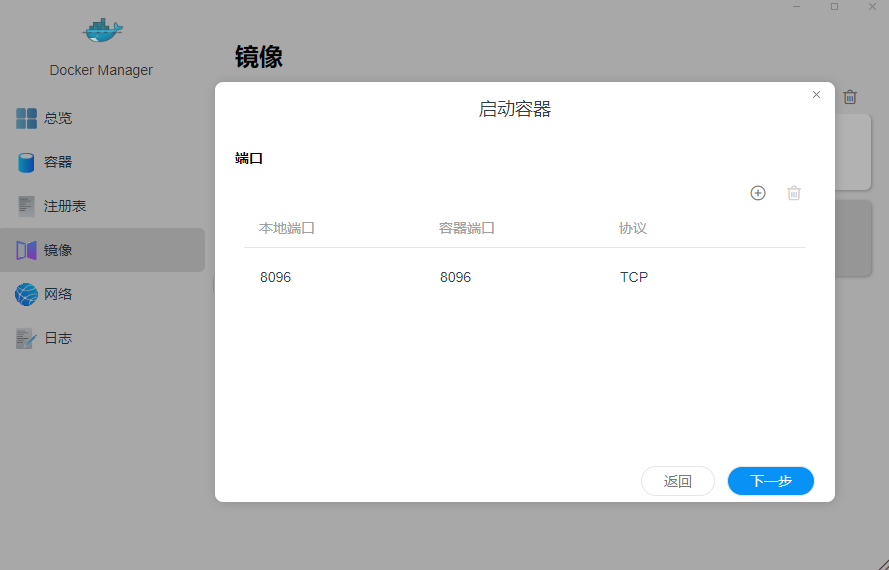Close the 启动容器 dialog
Image resolution: width=889 pixels, height=570 pixels.
click(x=816, y=95)
